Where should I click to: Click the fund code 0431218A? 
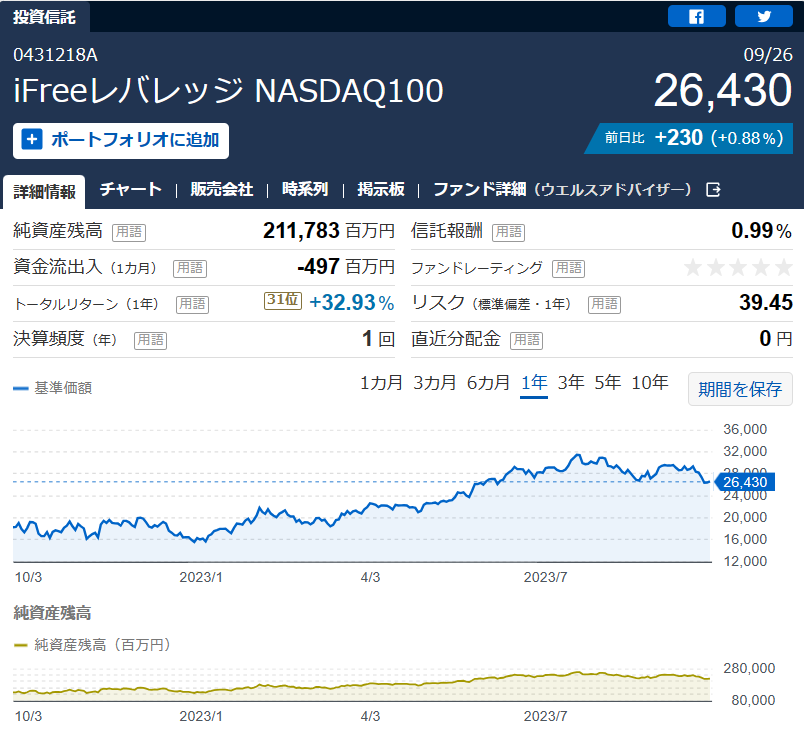pos(55,55)
